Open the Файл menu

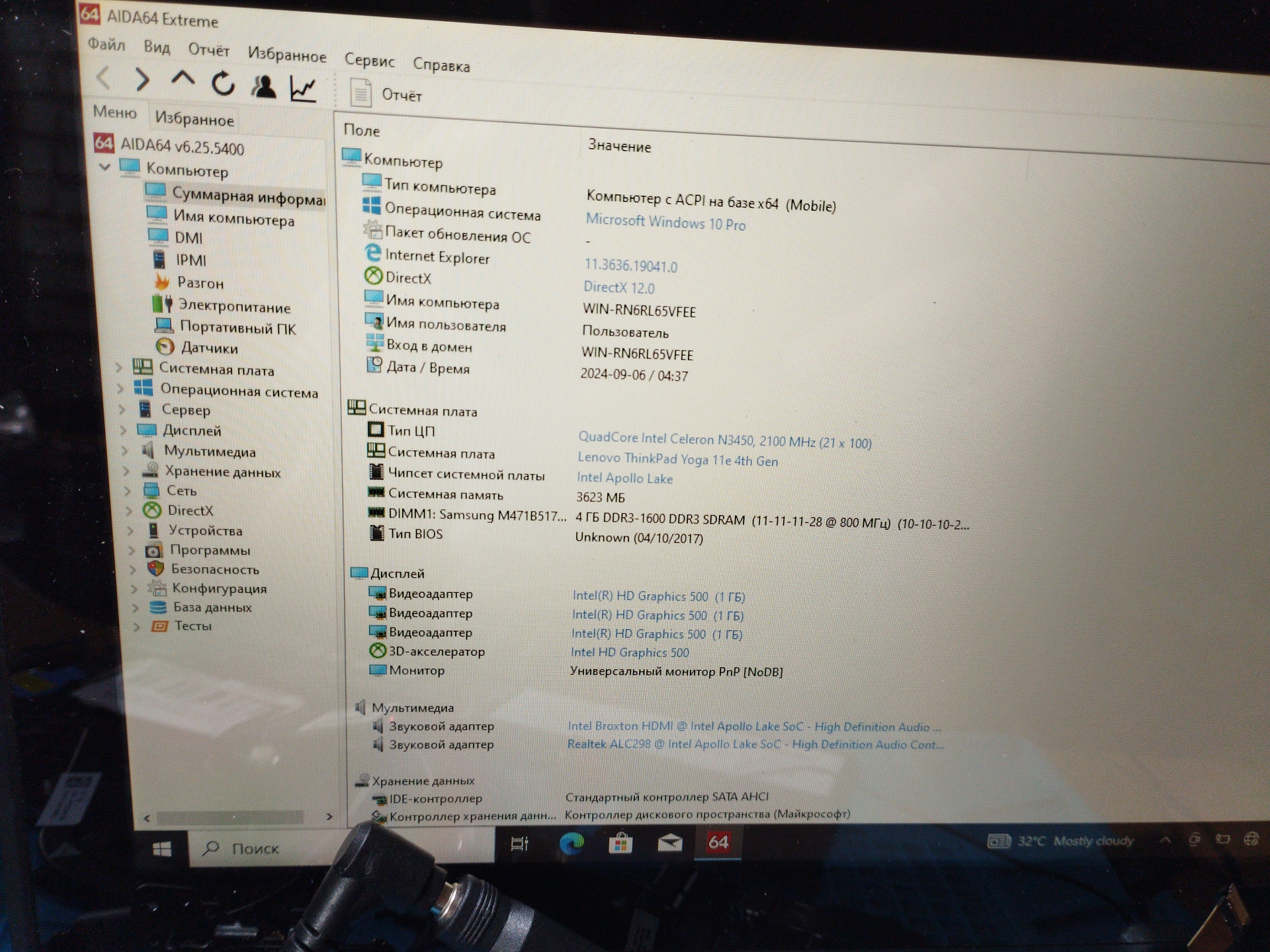(106, 44)
